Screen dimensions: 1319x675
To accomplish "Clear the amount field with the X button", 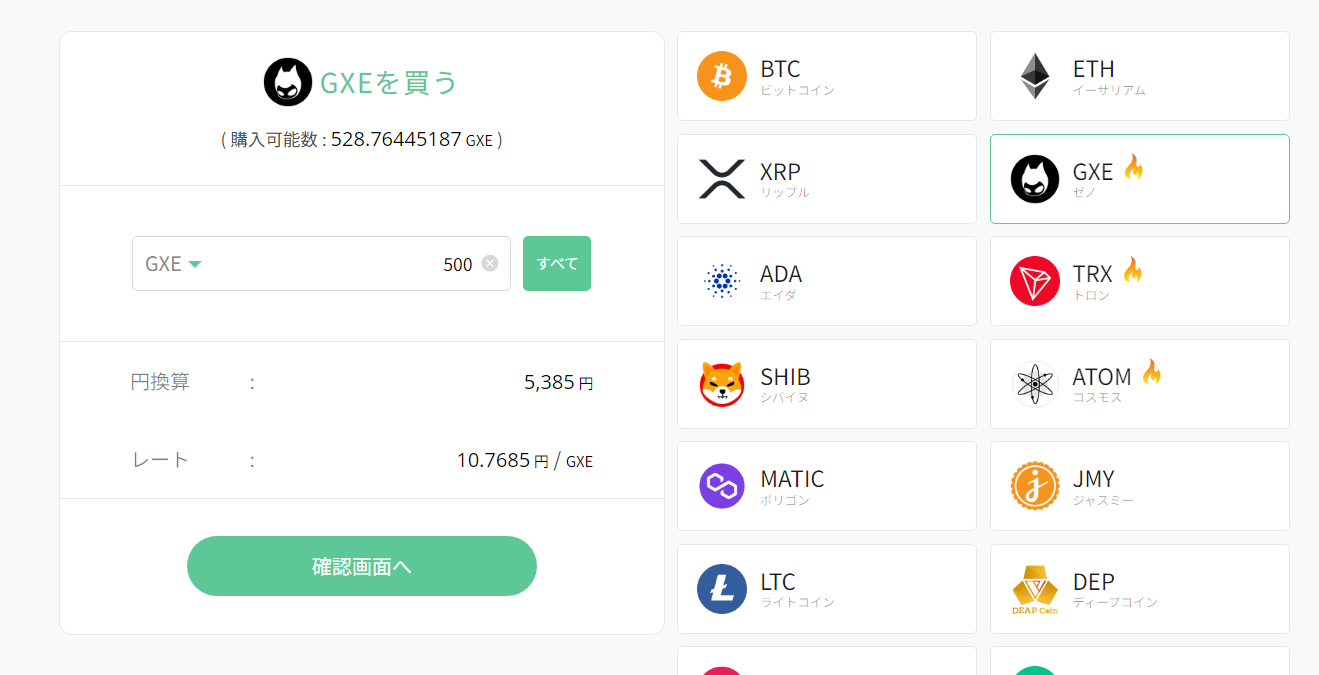I will 490,263.
